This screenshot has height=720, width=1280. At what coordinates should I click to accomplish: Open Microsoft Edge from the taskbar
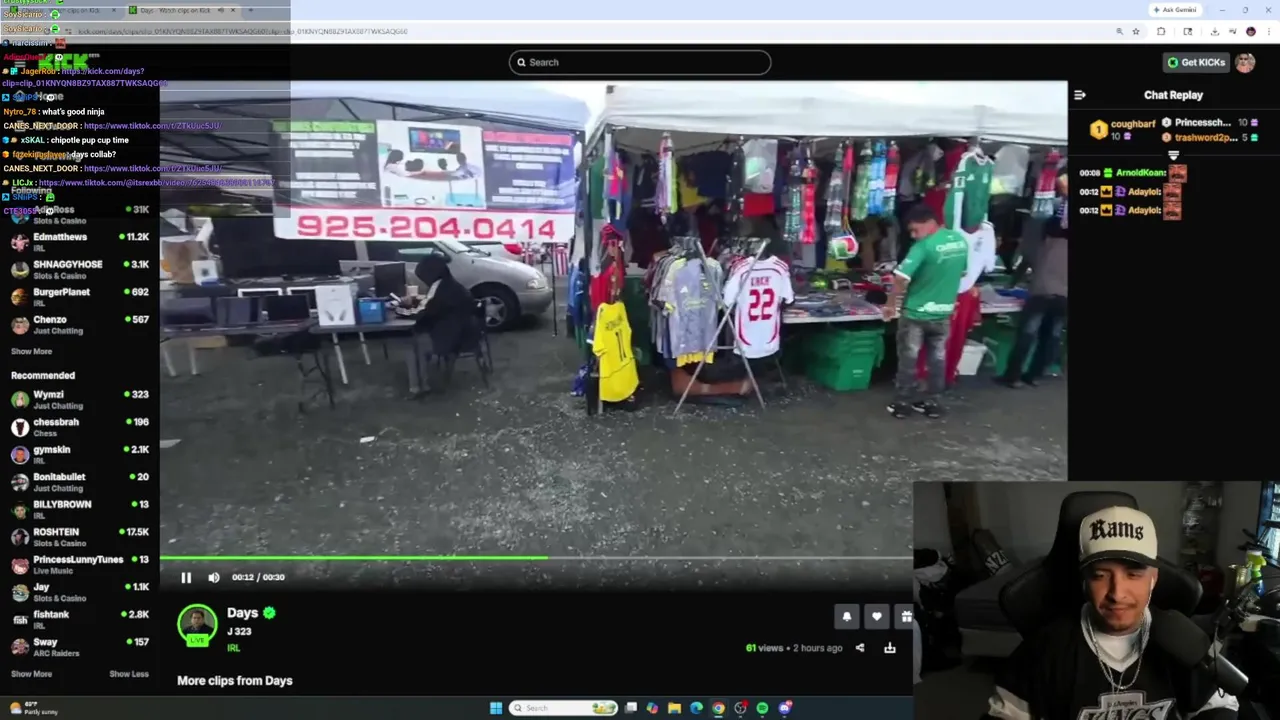696,708
